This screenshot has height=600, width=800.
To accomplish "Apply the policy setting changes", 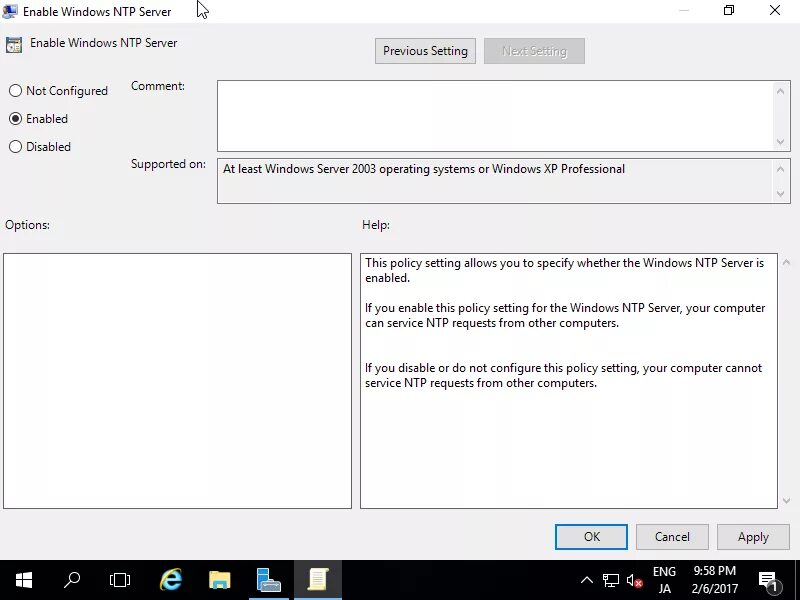I will pyautogui.click(x=753, y=537).
